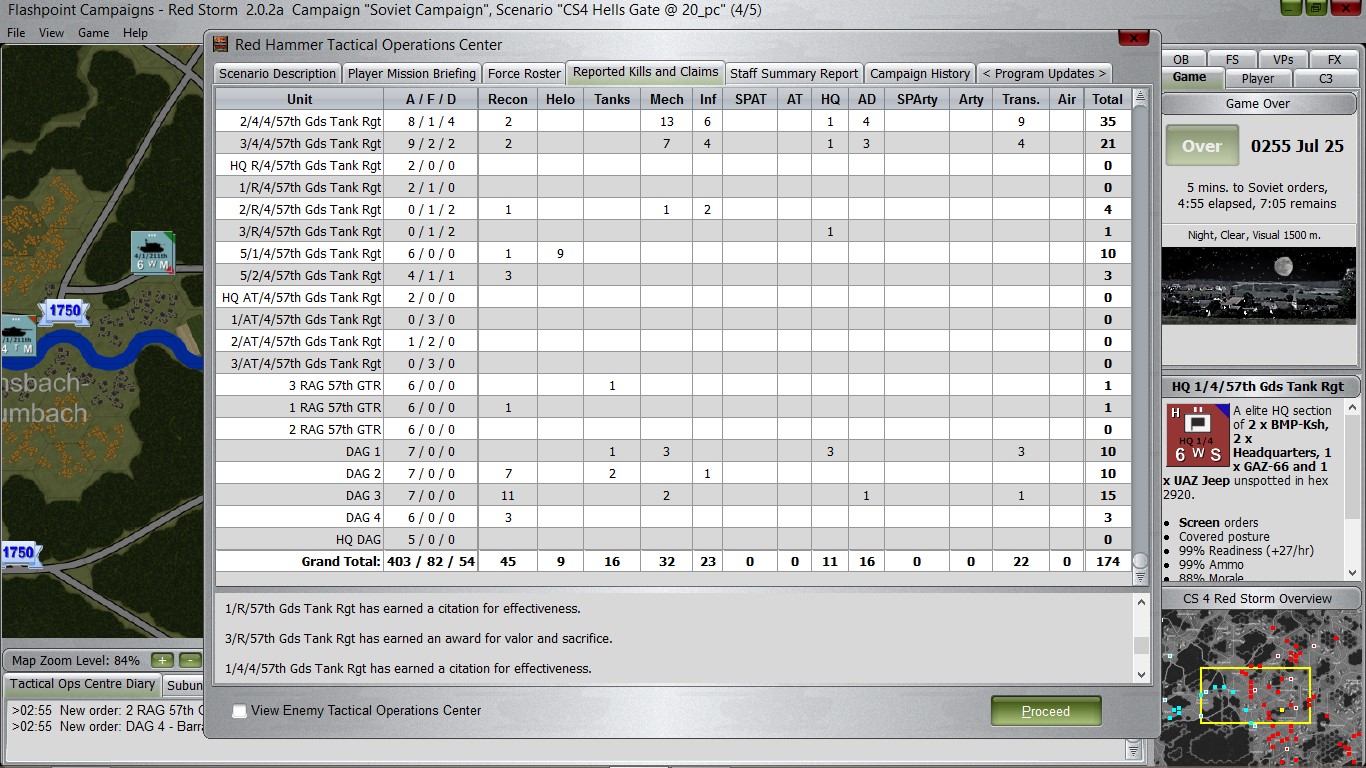View the Staff Summary Report tab
Screen dimensions: 1366x768
tap(794, 73)
